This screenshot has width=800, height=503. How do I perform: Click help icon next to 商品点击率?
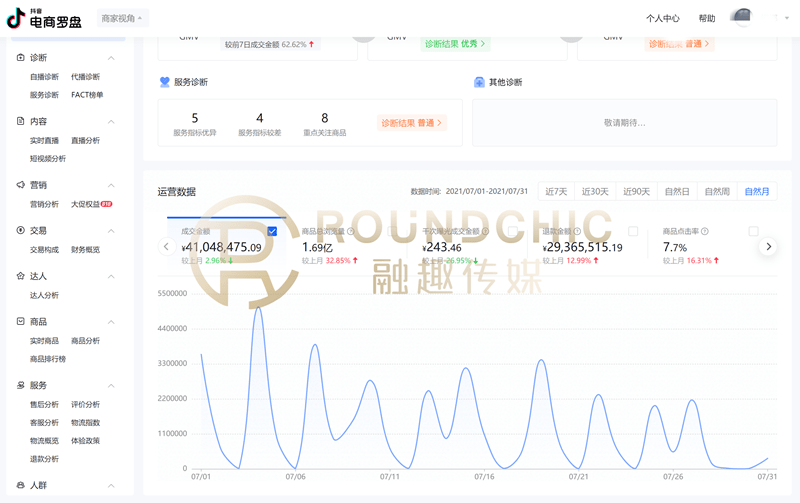(x=706, y=231)
